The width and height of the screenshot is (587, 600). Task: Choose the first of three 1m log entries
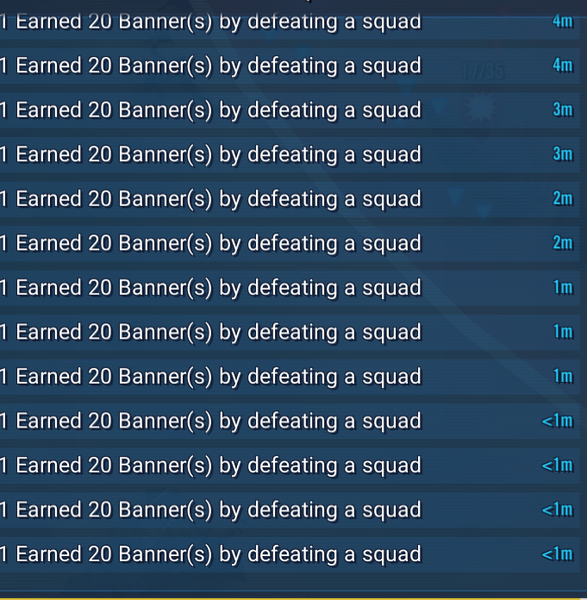coord(290,288)
